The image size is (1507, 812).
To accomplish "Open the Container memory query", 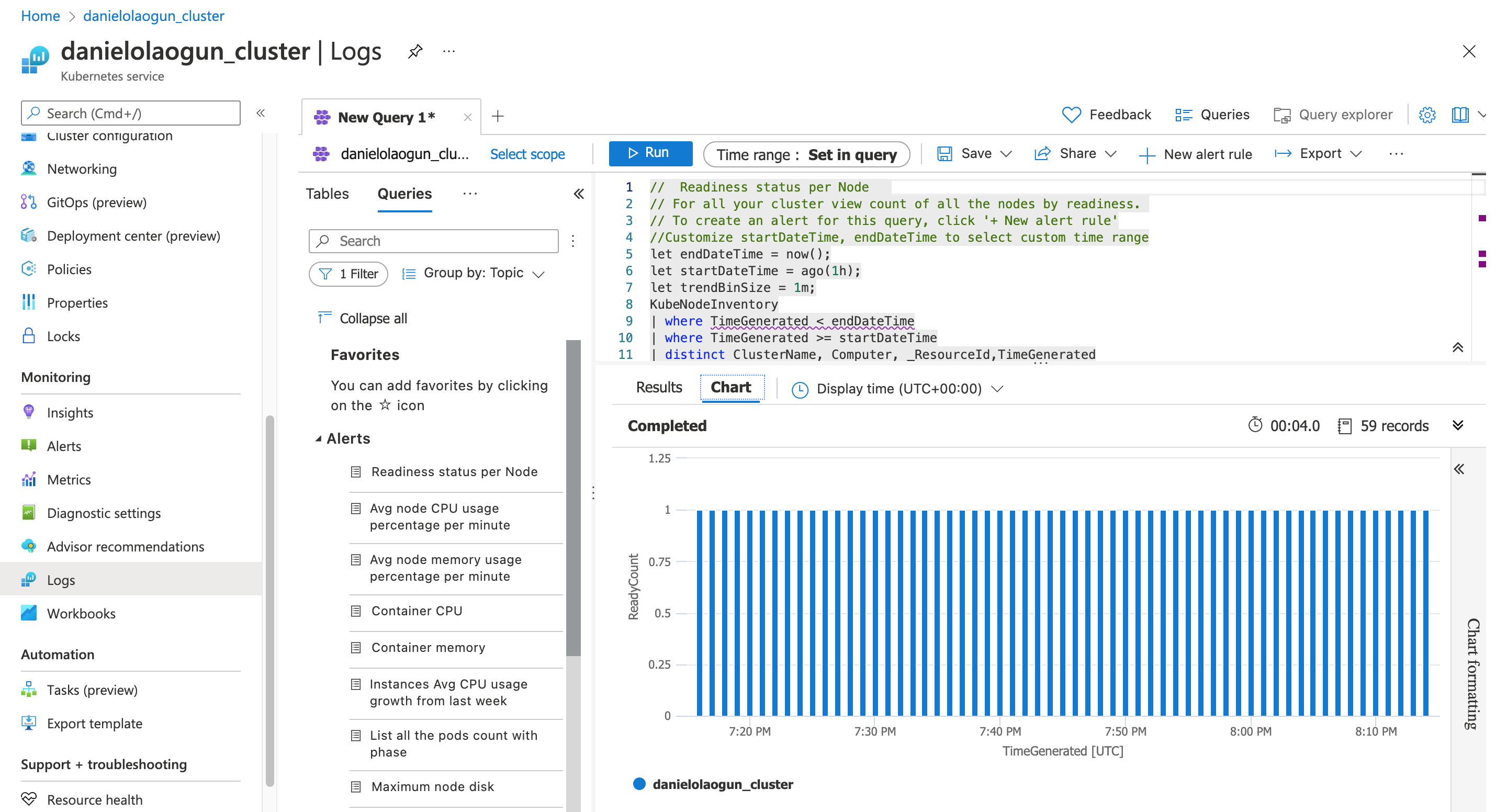I will (x=428, y=648).
